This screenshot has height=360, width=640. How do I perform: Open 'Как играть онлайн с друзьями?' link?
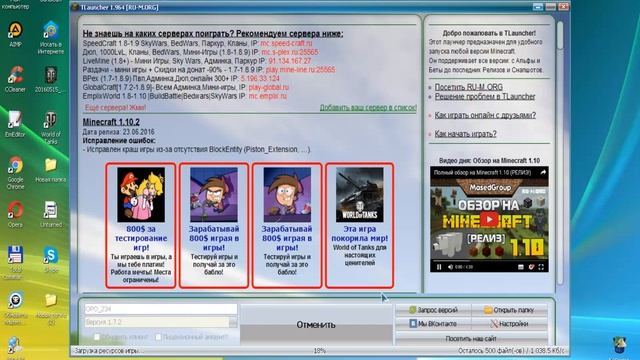point(485,115)
